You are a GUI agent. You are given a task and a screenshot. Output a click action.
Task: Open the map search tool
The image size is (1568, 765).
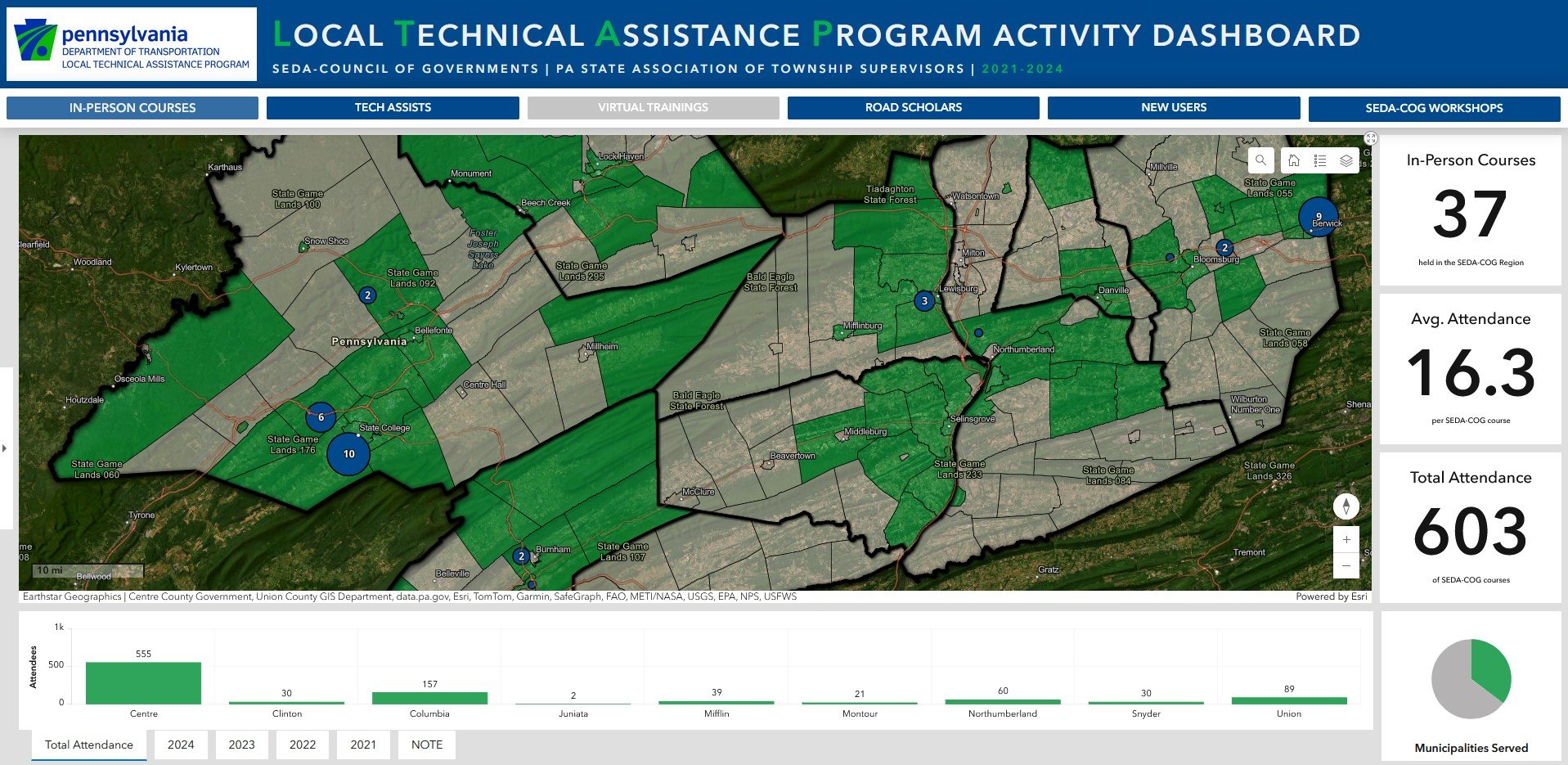(1260, 160)
